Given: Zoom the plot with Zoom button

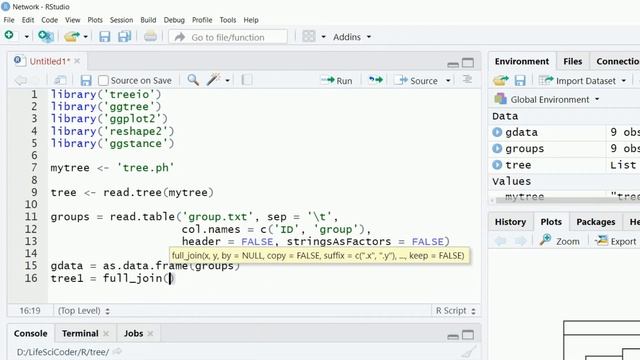Looking at the screenshot, I should 560,241.
